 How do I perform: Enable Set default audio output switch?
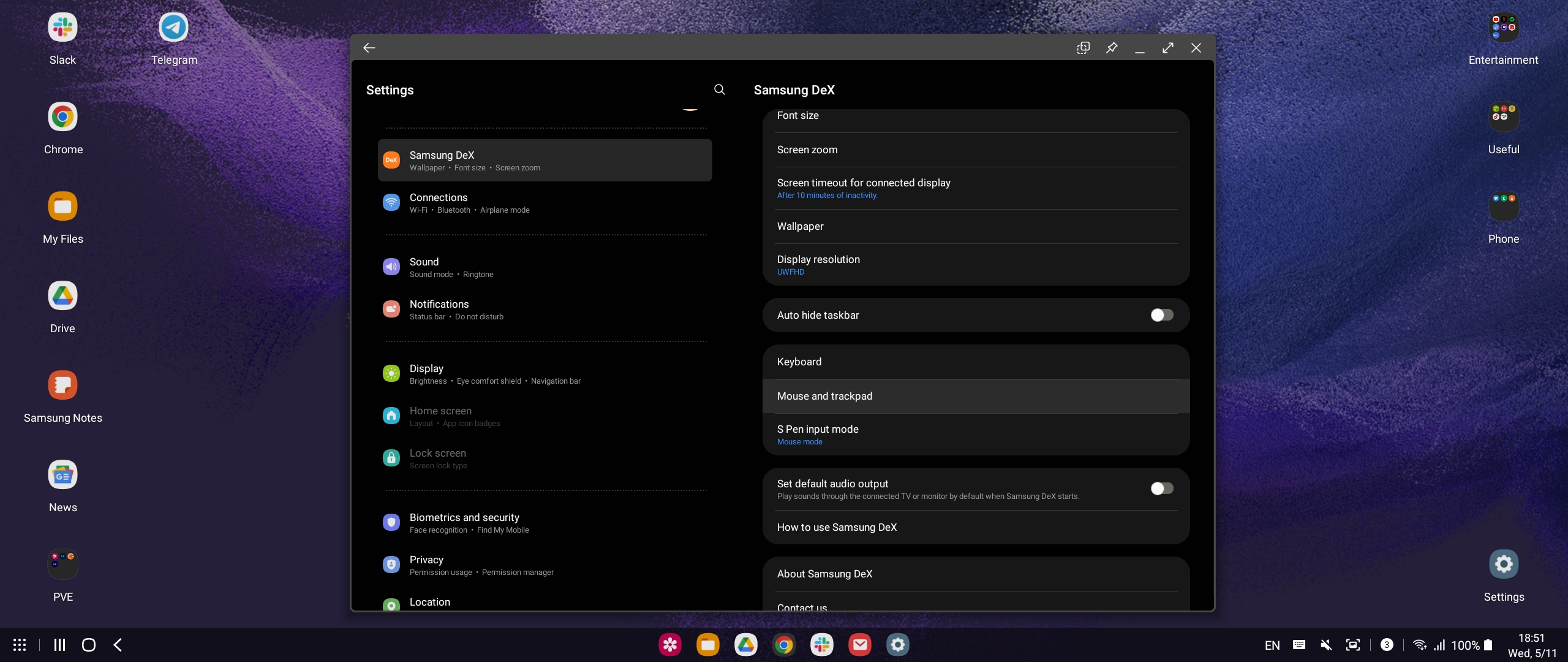[x=1161, y=489]
